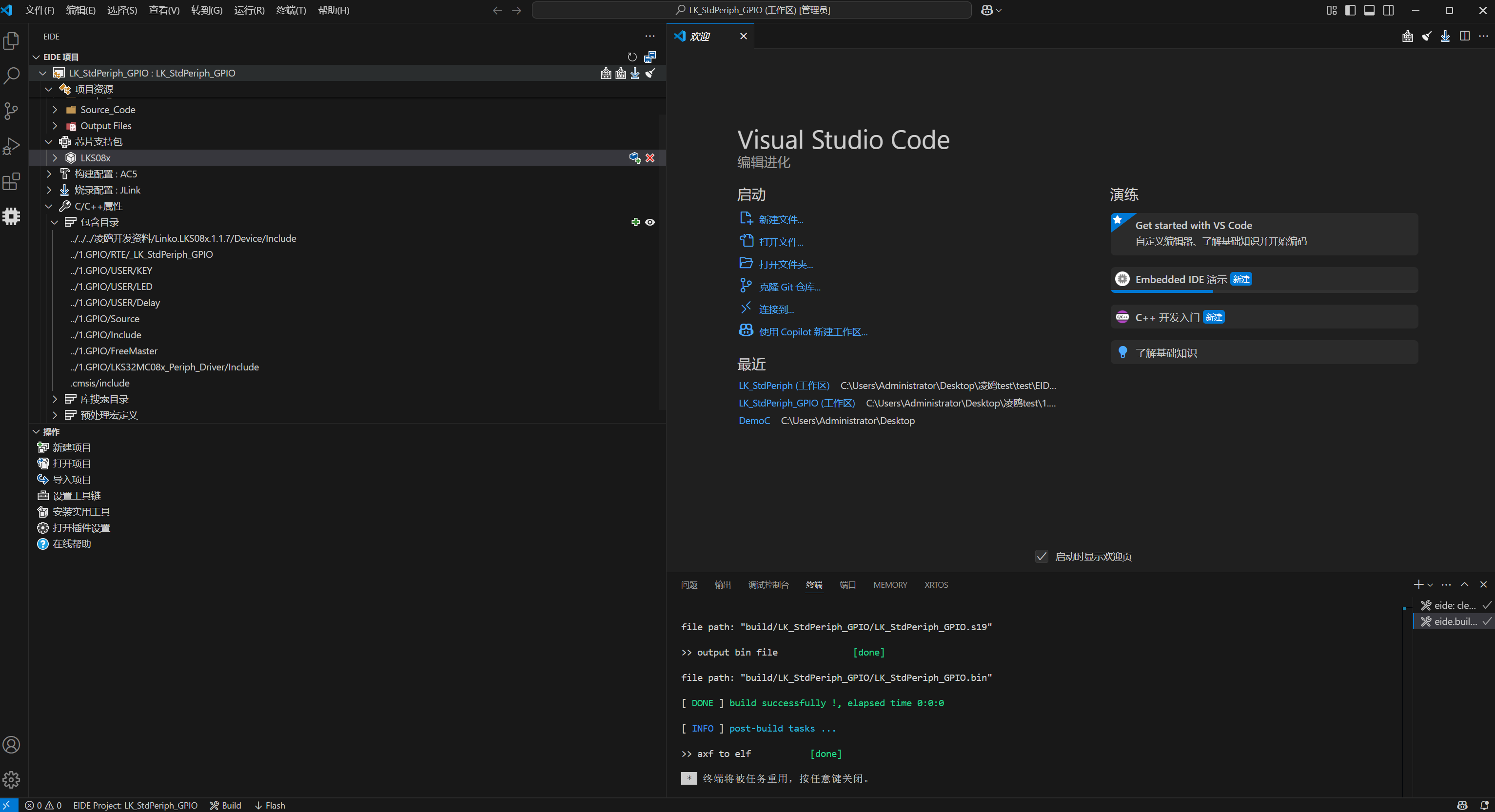Add a new include directory with green plus
This screenshot has height=812, width=1495.
tap(635, 222)
